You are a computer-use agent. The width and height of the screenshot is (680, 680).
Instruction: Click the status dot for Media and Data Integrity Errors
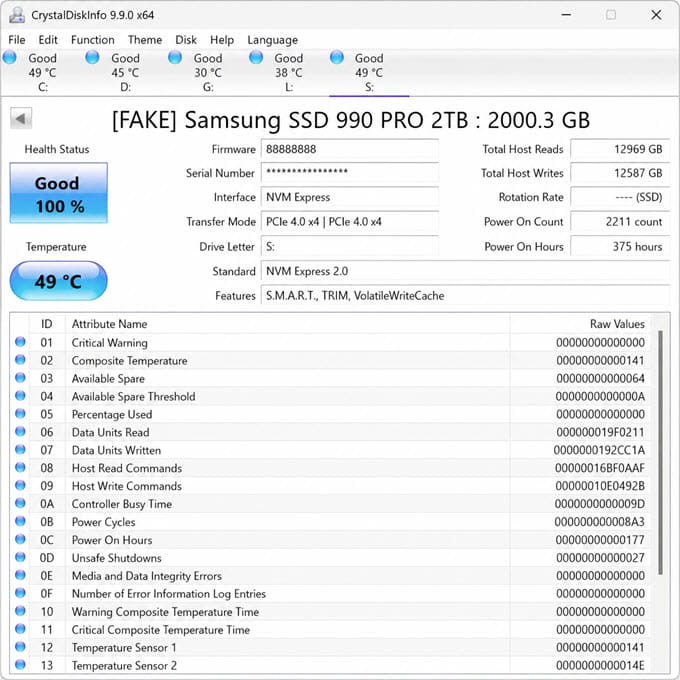(20, 575)
